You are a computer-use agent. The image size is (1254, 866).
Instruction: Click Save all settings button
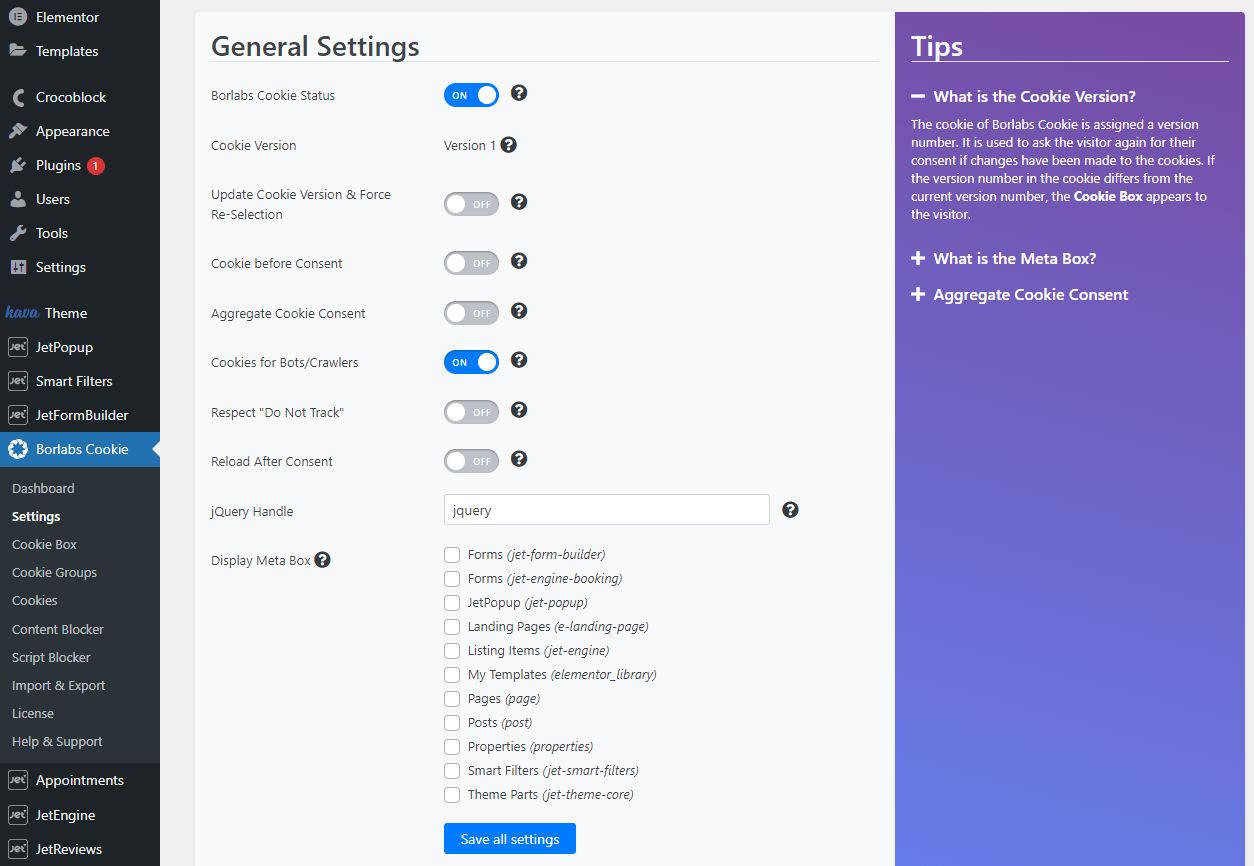510,839
